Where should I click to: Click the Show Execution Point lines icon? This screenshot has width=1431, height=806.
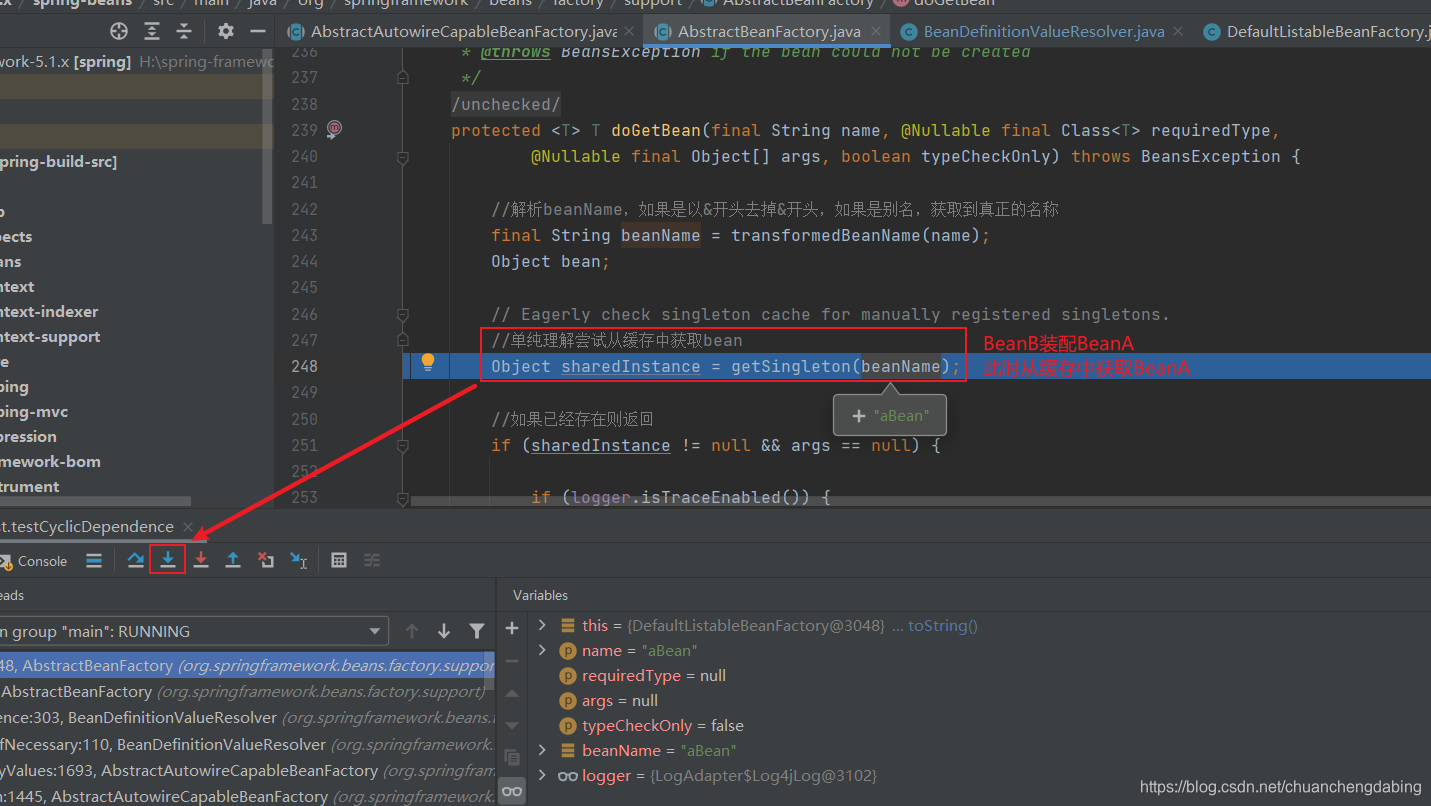point(94,561)
